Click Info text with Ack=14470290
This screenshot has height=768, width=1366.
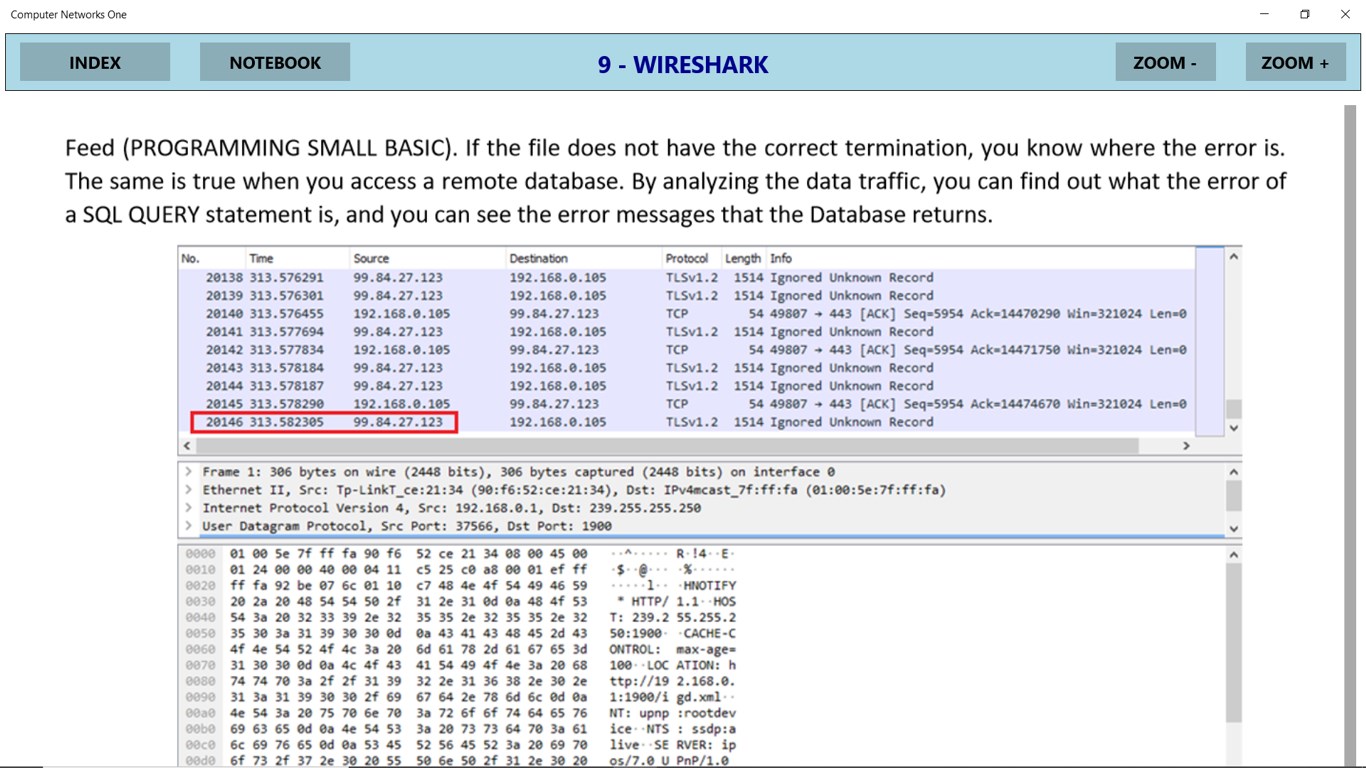pos(978,314)
